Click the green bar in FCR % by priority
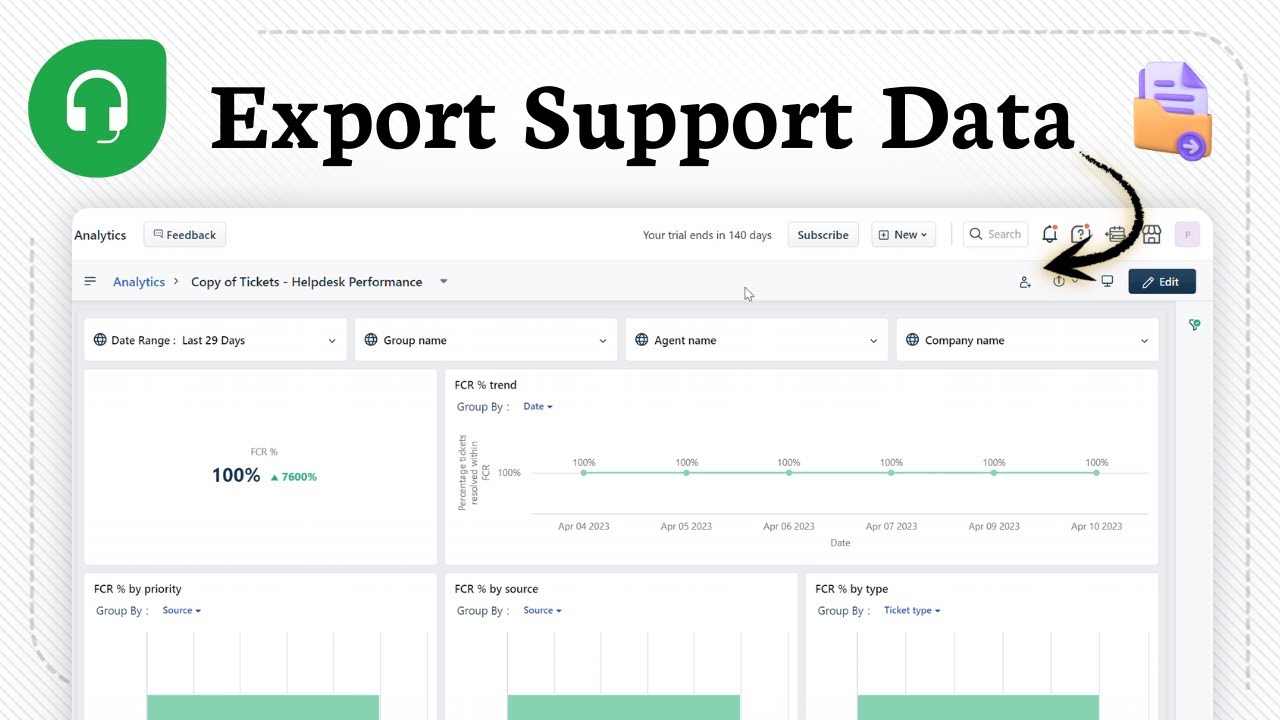This screenshot has height=720, width=1280. [263, 707]
